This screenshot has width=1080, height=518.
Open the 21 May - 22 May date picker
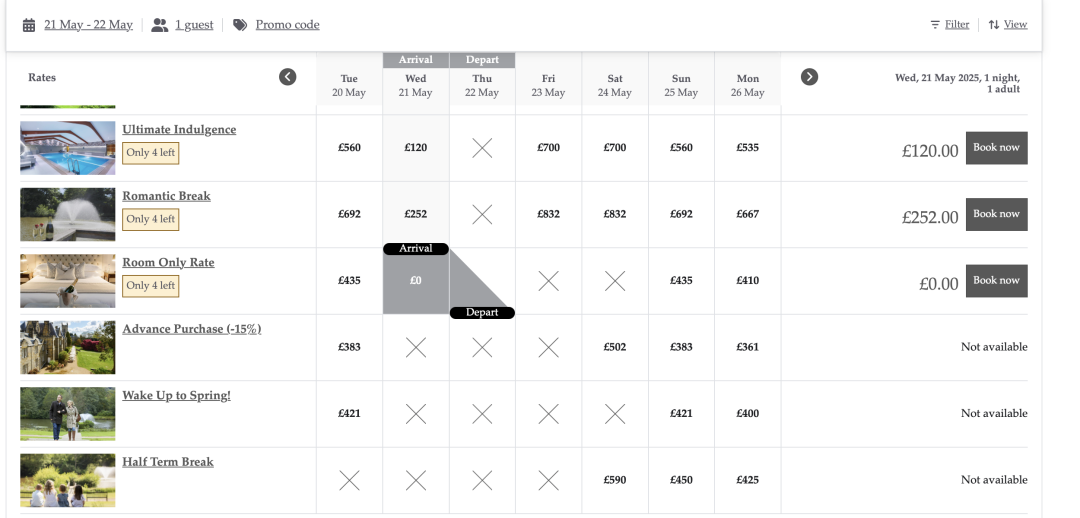88,25
